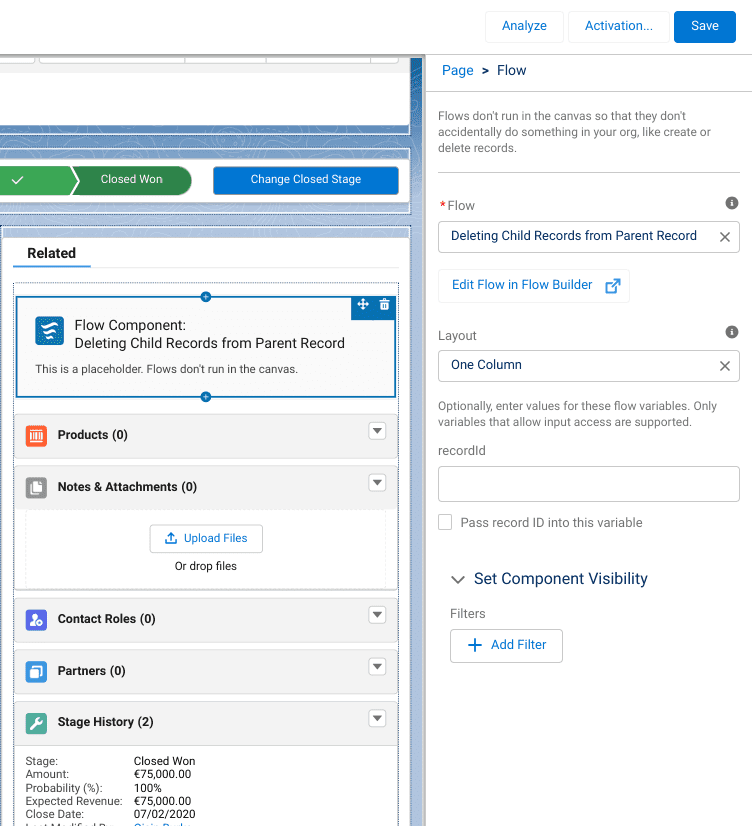Select the Related tab
752x826 pixels.
click(x=52, y=253)
